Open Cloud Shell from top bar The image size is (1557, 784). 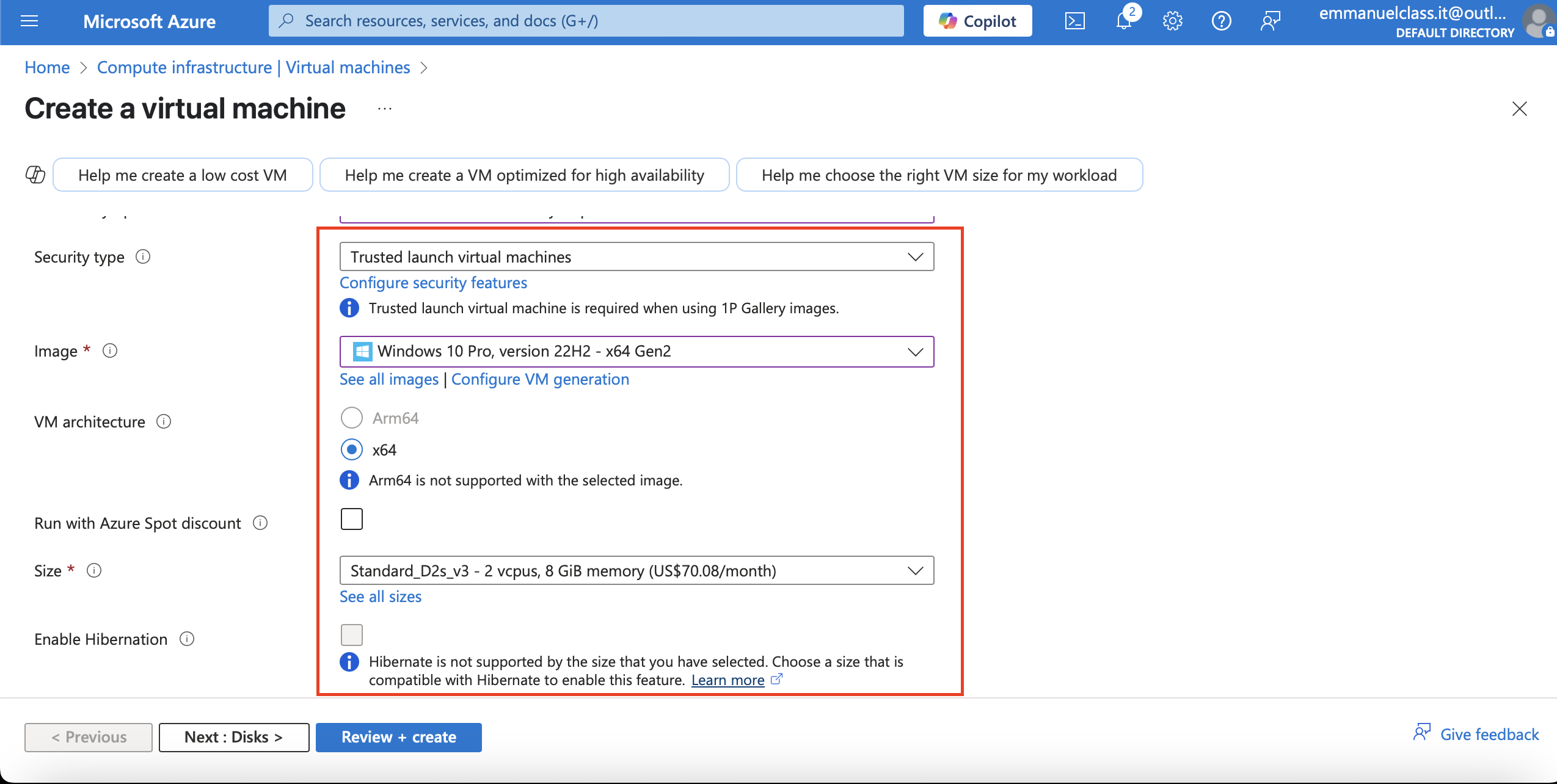click(x=1075, y=21)
